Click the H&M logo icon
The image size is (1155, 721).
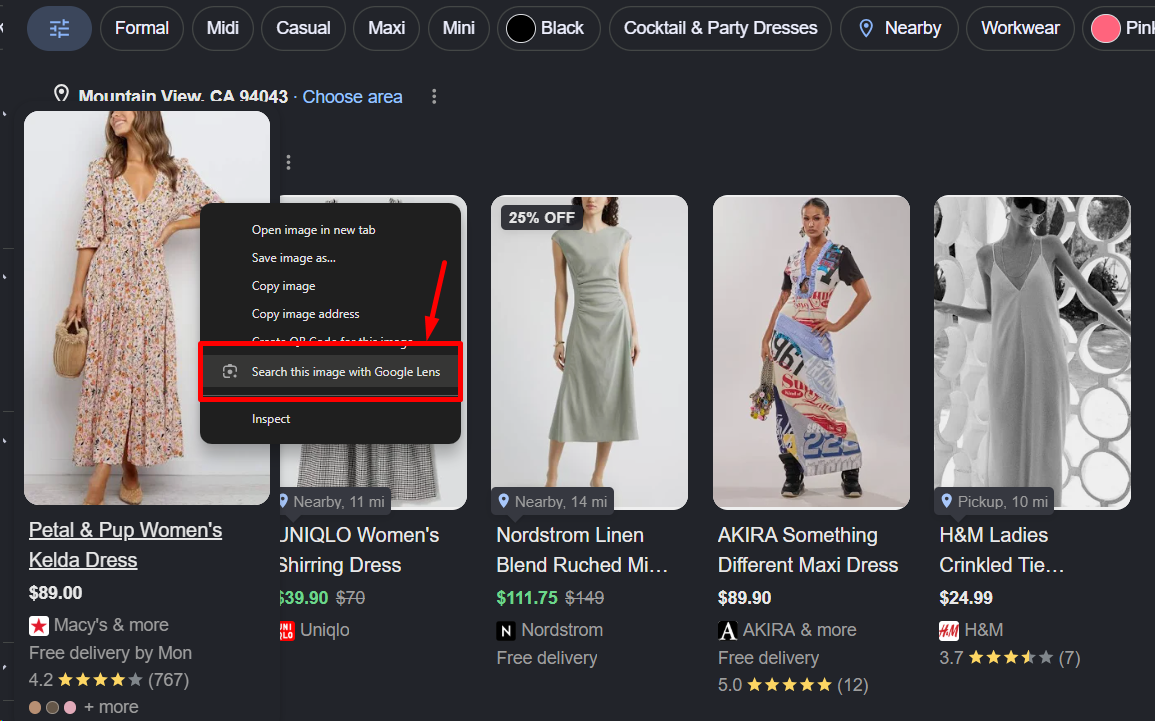[949, 631]
